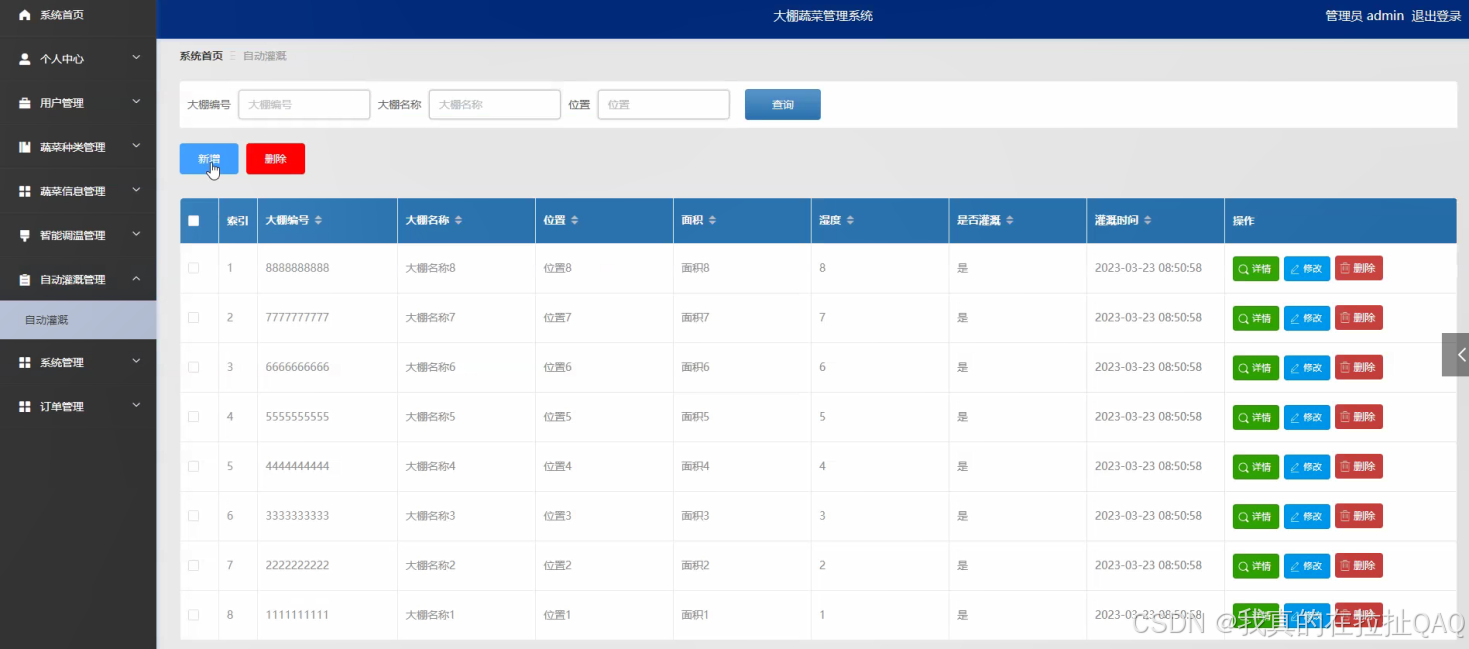Check the checkbox for row 4444444444
Image resolution: width=1469 pixels, height=649 pixels.
click(x=194, y=466)
